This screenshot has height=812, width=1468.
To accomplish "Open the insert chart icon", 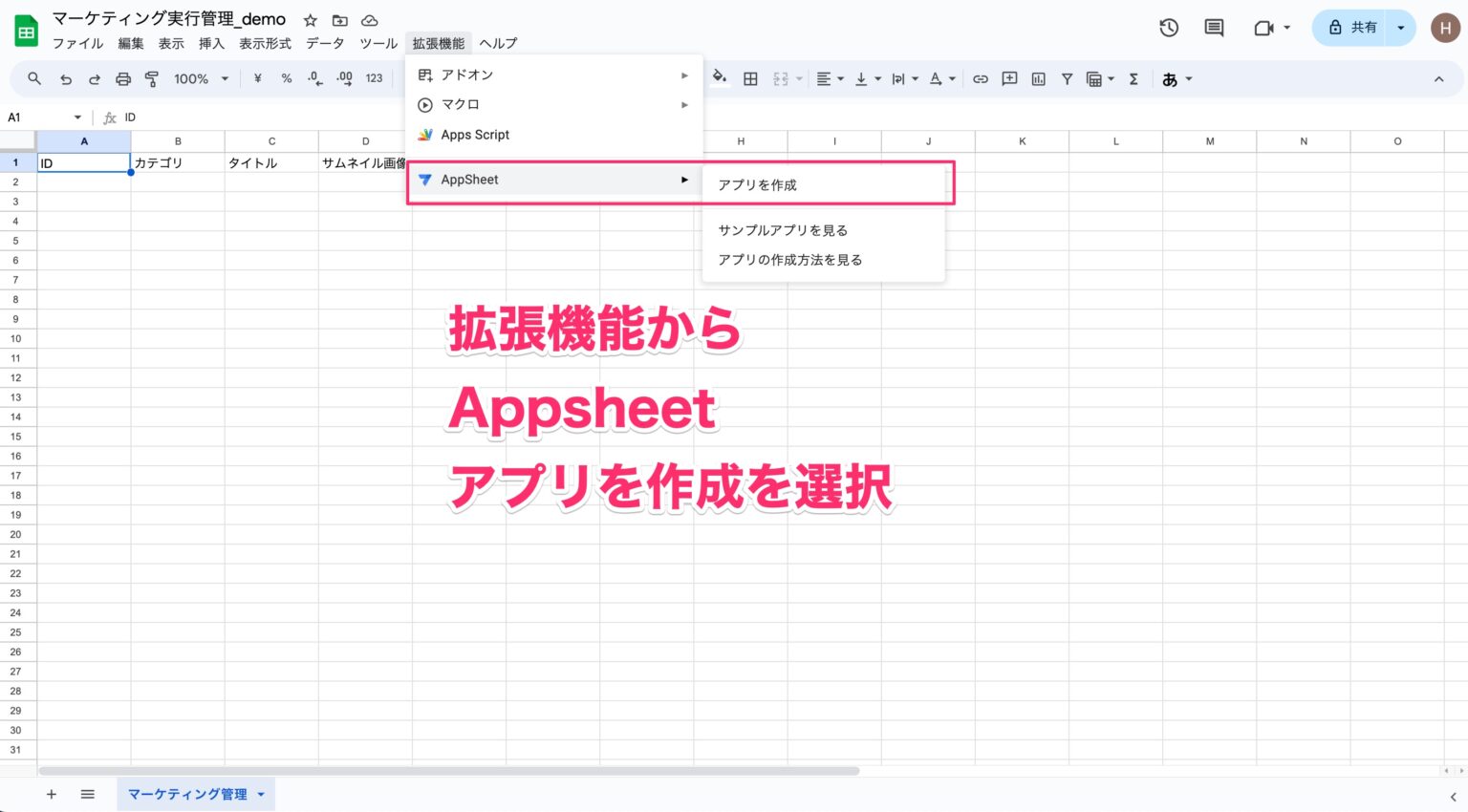I will coord(1038,78).
